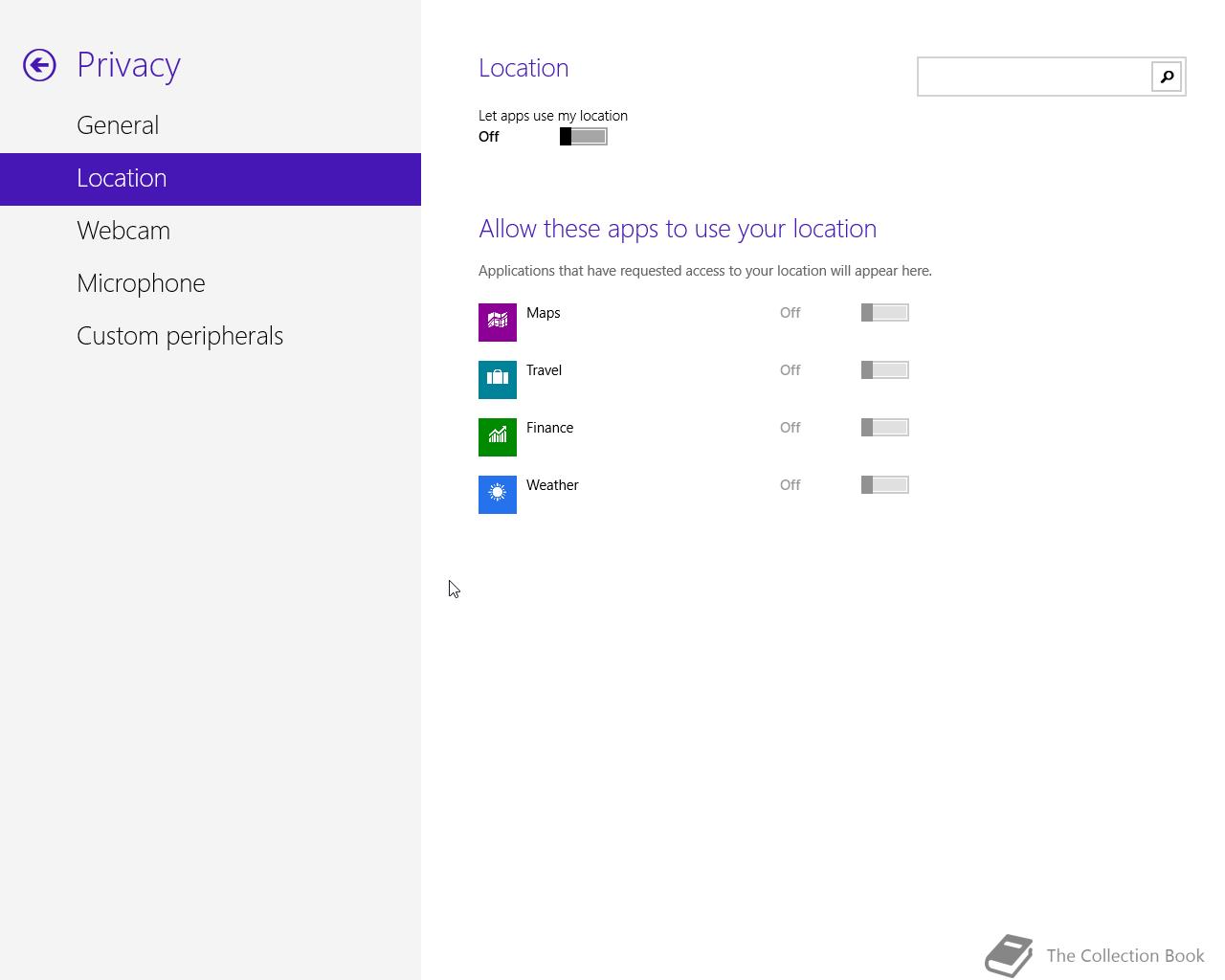Image resolution: width=1225 pixels, height=980 pixels.
Task: Toggle location access for Travel
Action: click(885, 370)
